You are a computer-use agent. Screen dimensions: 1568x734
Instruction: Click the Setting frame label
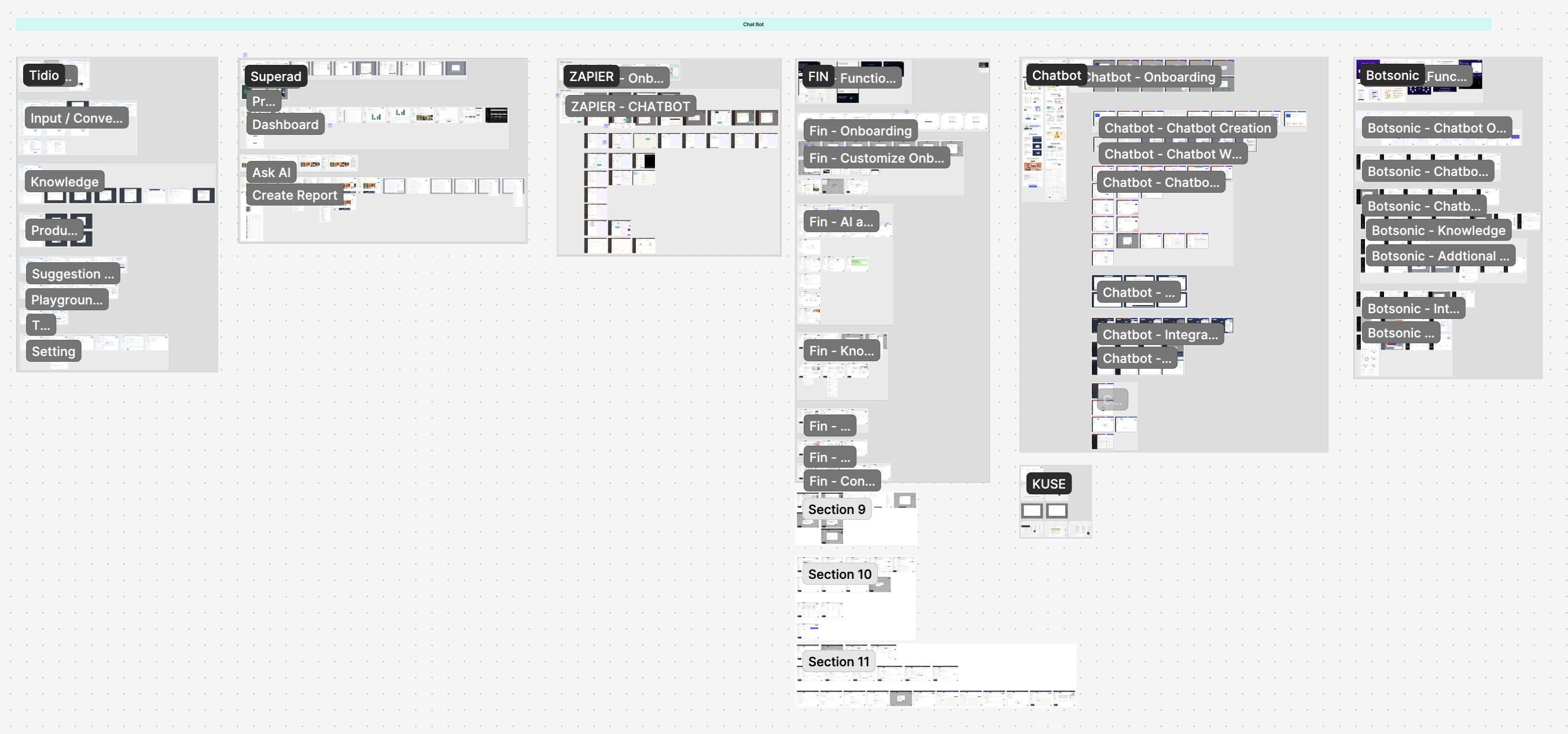pos(54,351)
